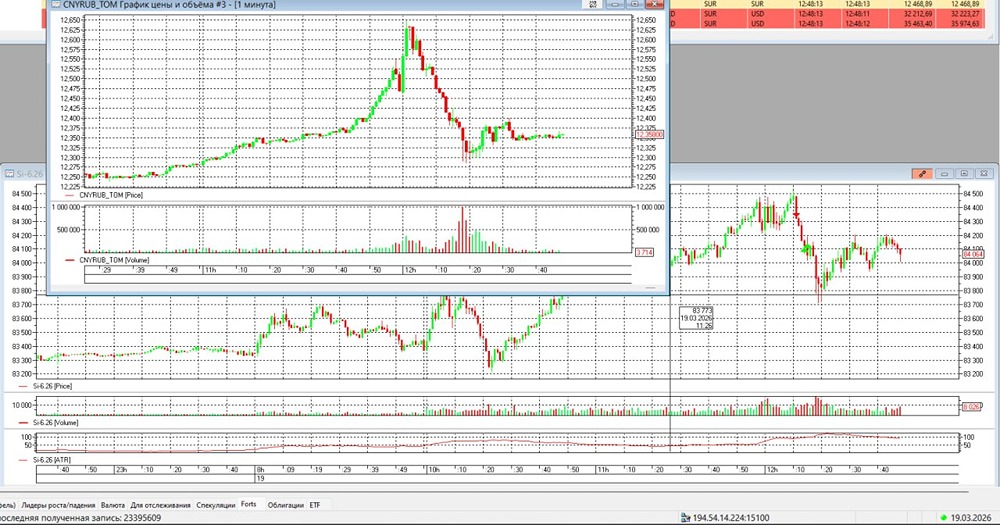Close the Si-6.26 chart window
1000x525 pixels.
(984, 174)
